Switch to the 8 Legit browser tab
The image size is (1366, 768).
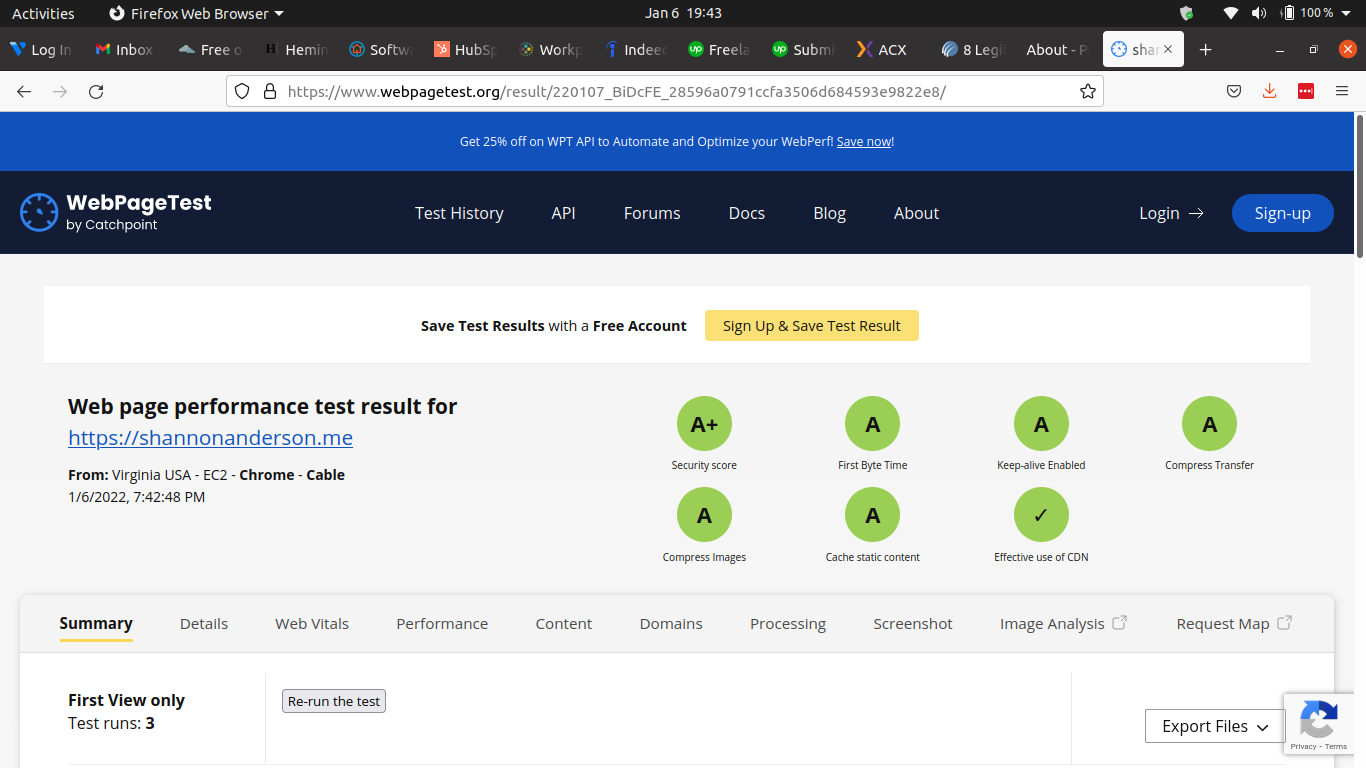click(973, 49)
